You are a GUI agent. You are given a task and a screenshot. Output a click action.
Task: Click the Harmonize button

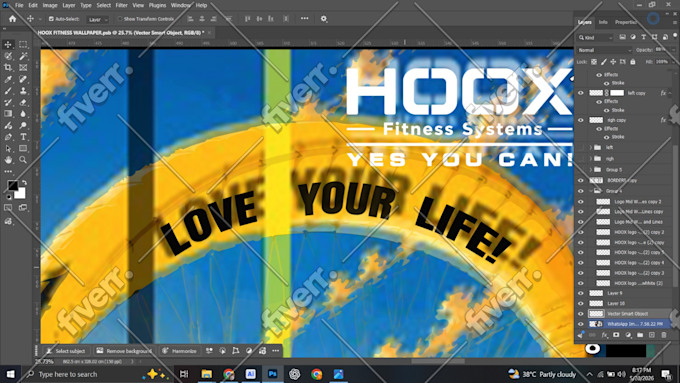pyautogui.click(x=179, y=351)
